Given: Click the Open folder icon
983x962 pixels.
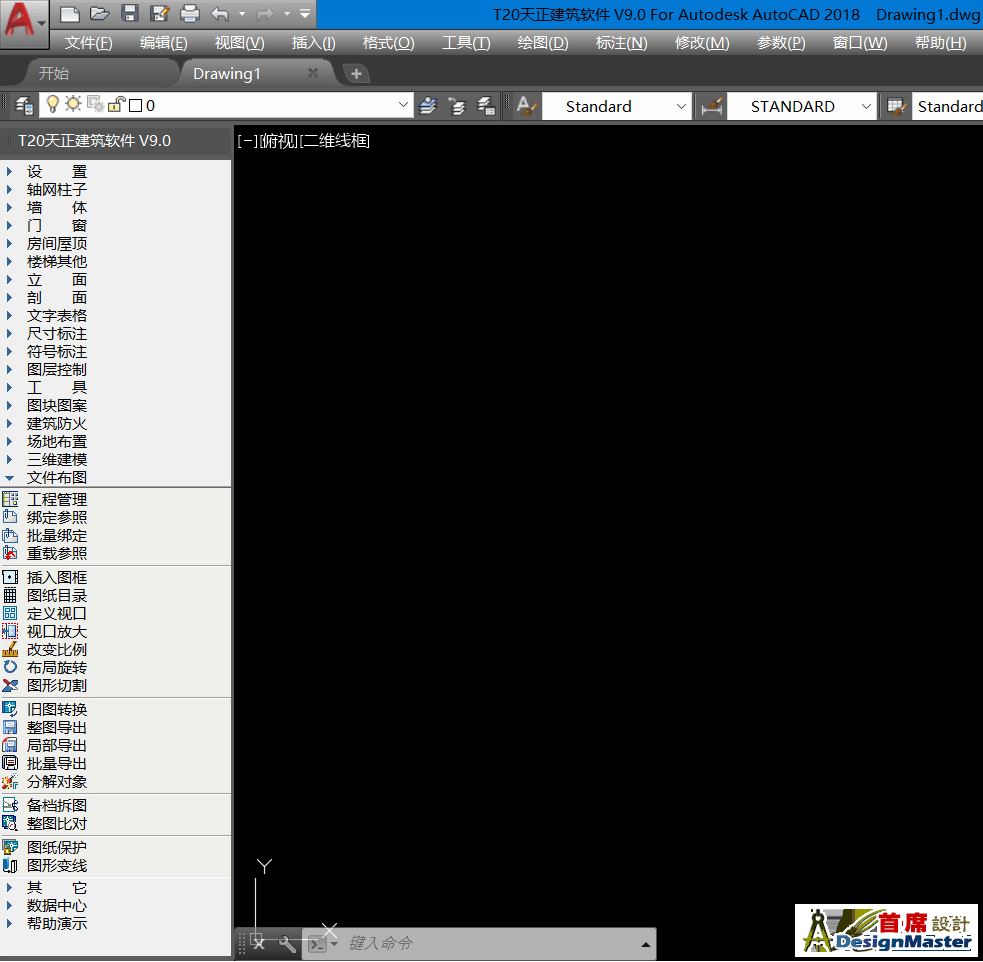Looking at the screenshot, I should coord(100,13).
